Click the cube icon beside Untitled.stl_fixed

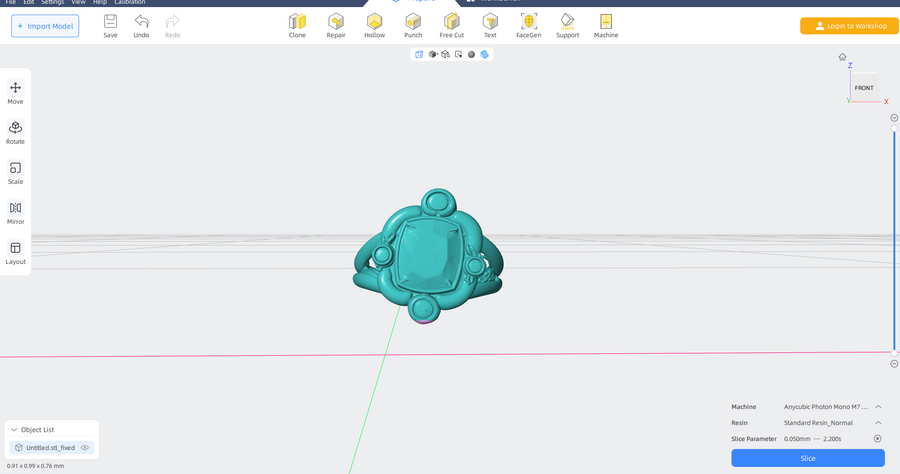click(18, 448)
